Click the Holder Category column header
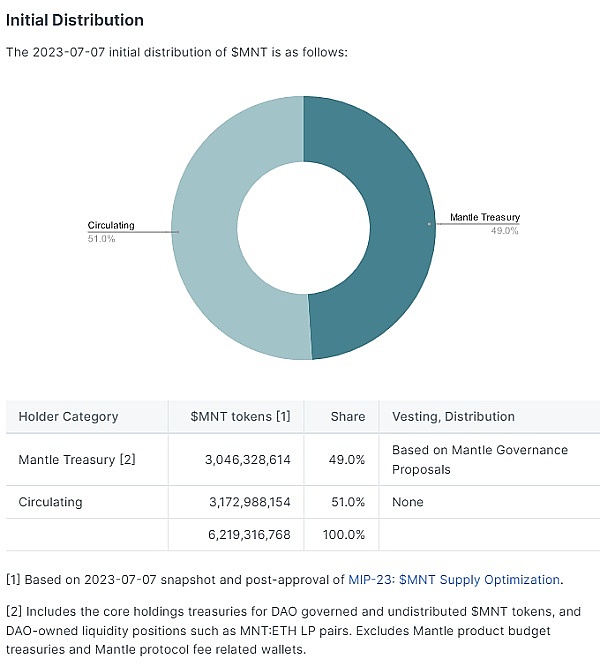 (x=68, y=416)
